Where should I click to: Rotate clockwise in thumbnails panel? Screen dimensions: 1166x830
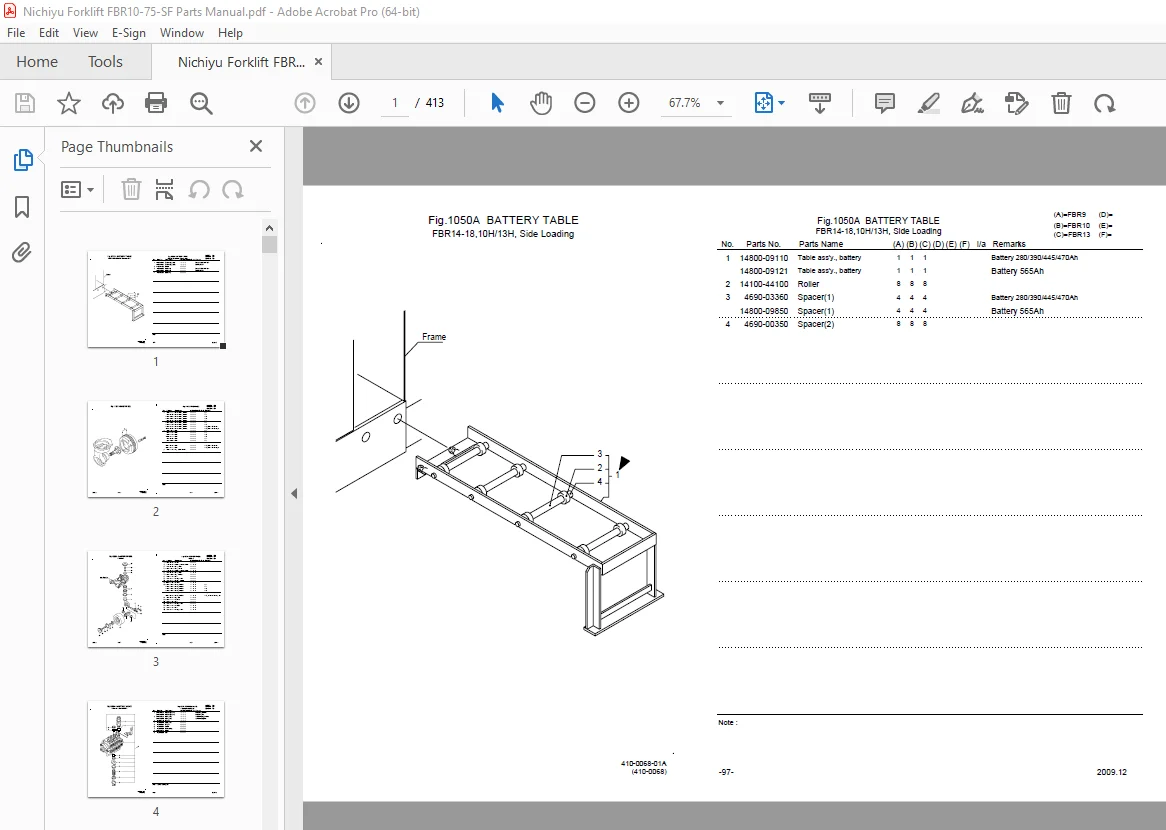[233, 190]
